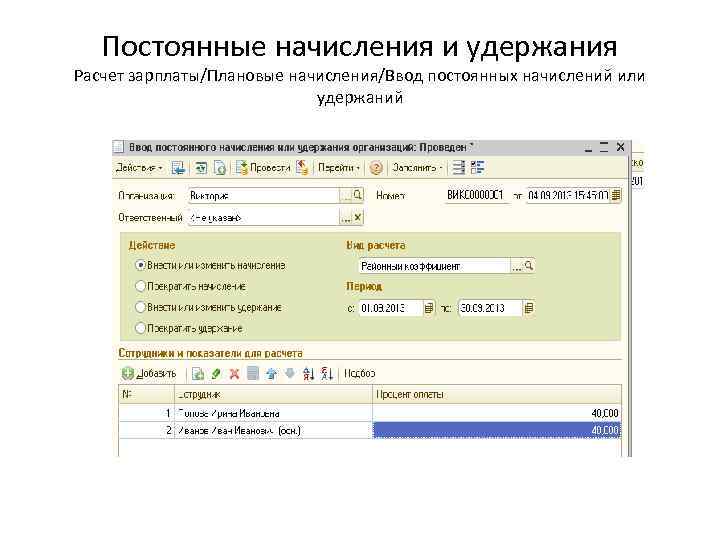
Task: Click the unpost document icon after Провести
Action: click(302, 168)
